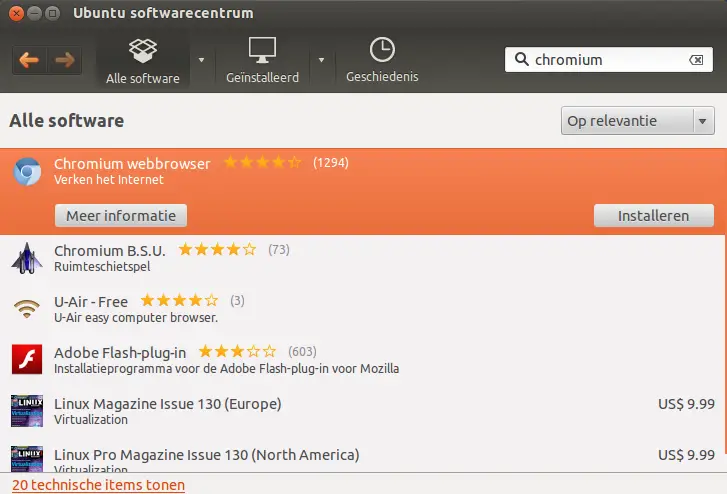Switch to the Geschiedenis tab label
727x494 pixels.
(382, 77)
